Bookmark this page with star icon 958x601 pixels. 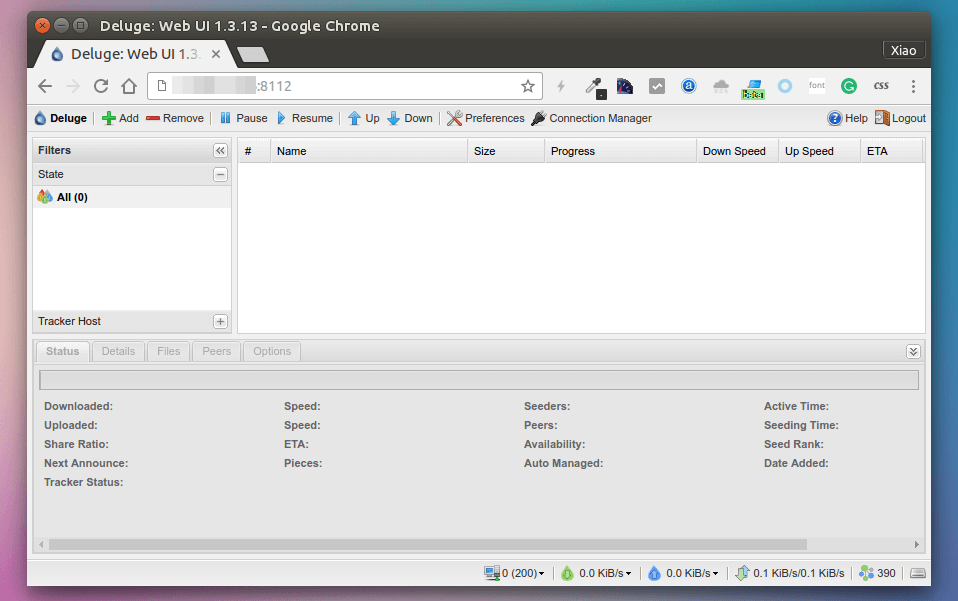pos(528,86)
